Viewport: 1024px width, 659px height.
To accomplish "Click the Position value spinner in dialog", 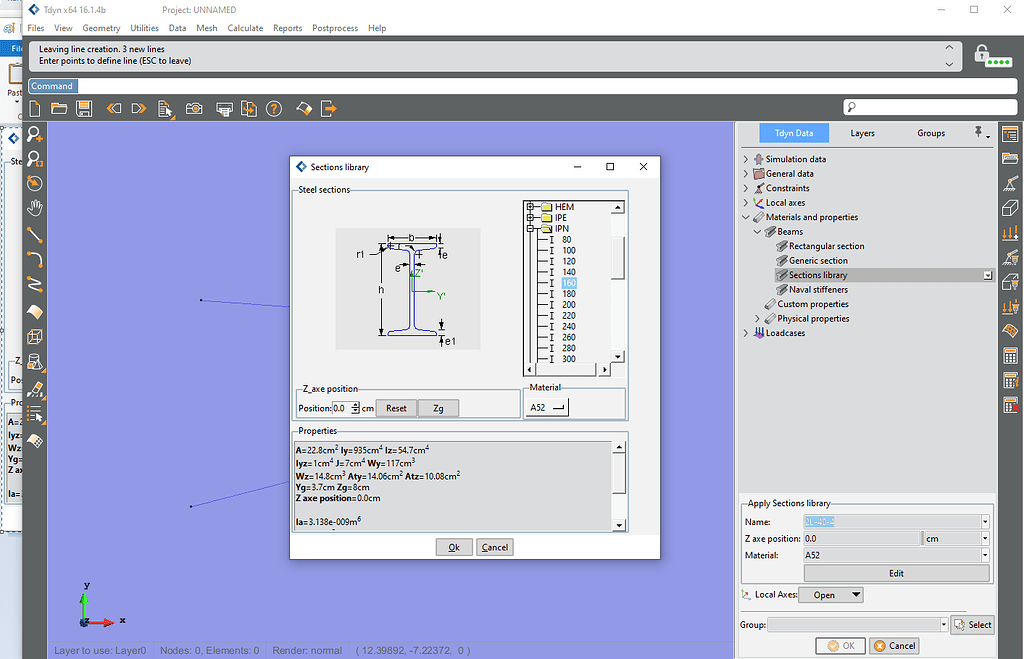I will click(x=355, y=408).
